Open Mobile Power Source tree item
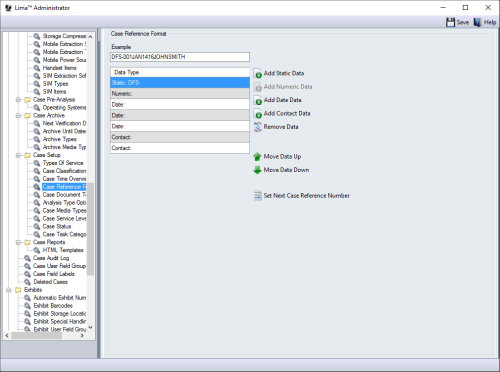The height and width of the screenshot is (372, 500). tap(64, 60)
